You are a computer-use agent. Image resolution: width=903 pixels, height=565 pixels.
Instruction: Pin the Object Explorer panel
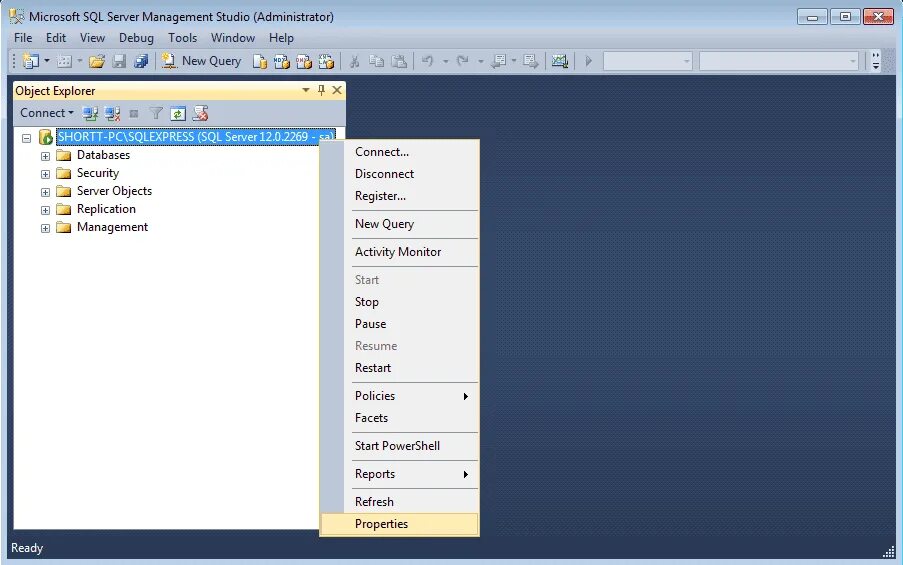click(321, 90)
